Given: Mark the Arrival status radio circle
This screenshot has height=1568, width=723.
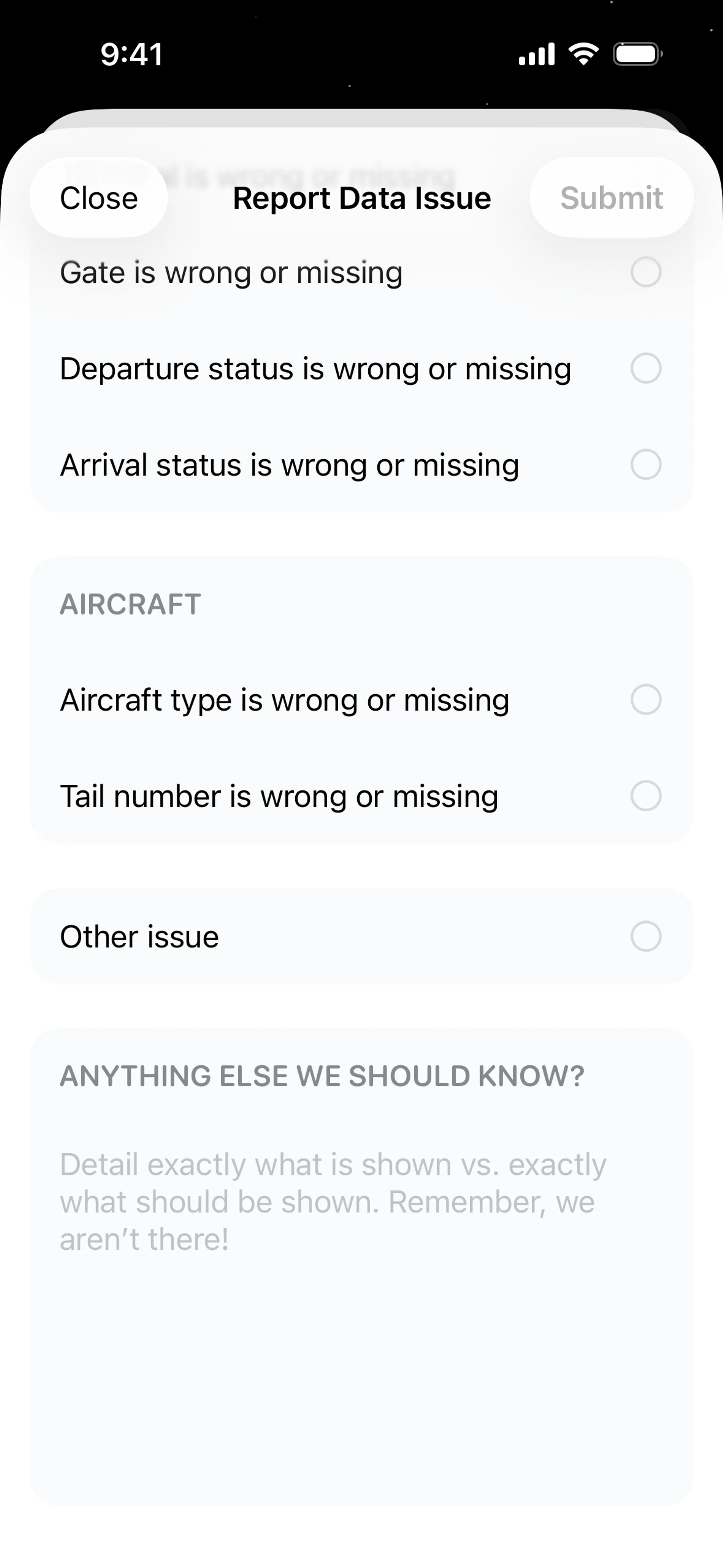Looking at the screenshot, I should [646, 465].
